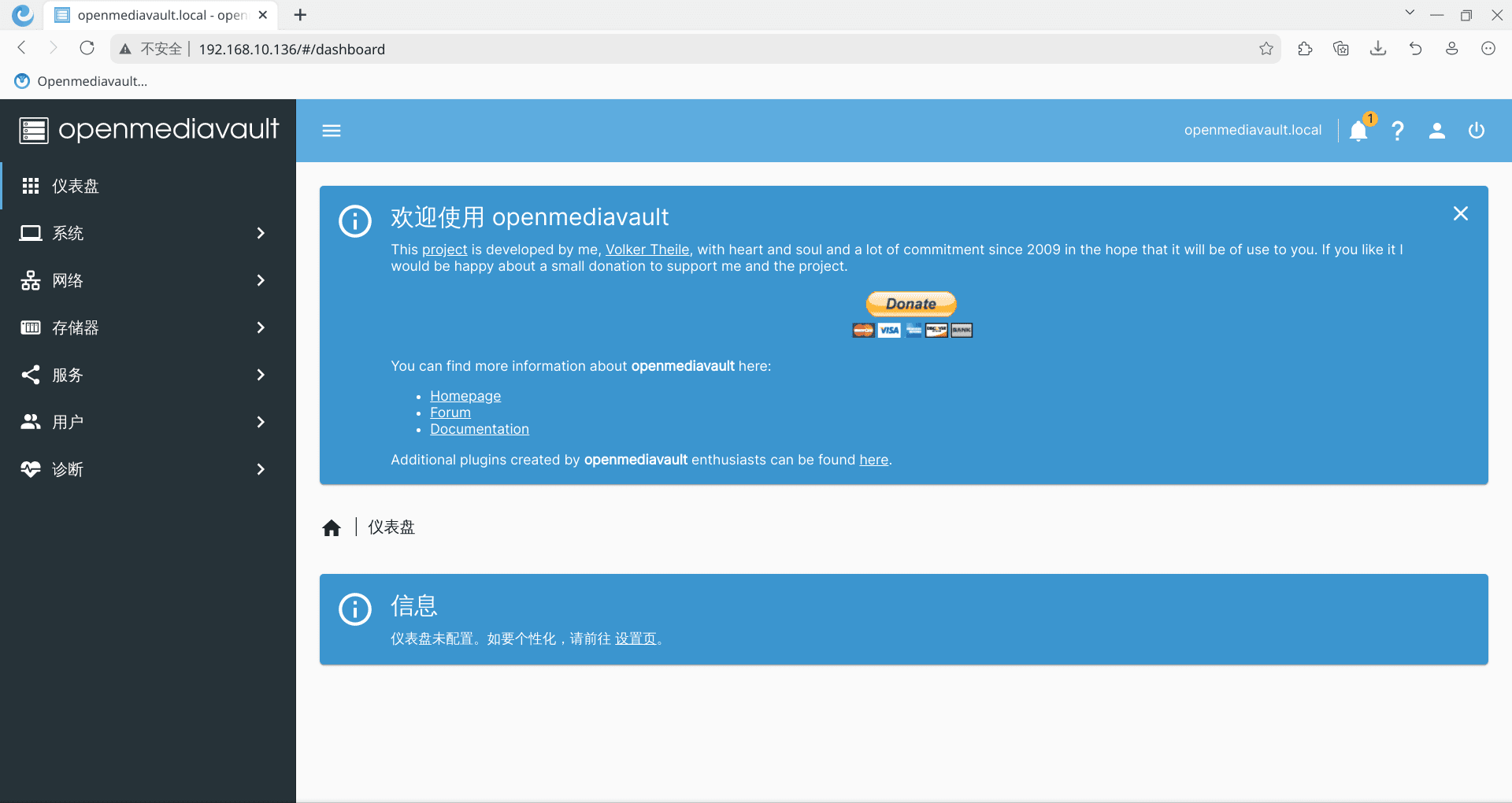The width and height of the screenshot is (1512, 803).
Task: Open the browser downloads icon
Action: click(x=1378, y=49)
